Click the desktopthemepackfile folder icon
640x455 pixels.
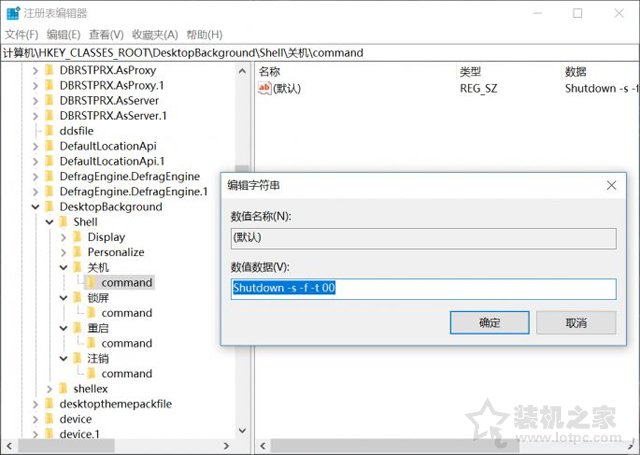click(x=50, y=404)
